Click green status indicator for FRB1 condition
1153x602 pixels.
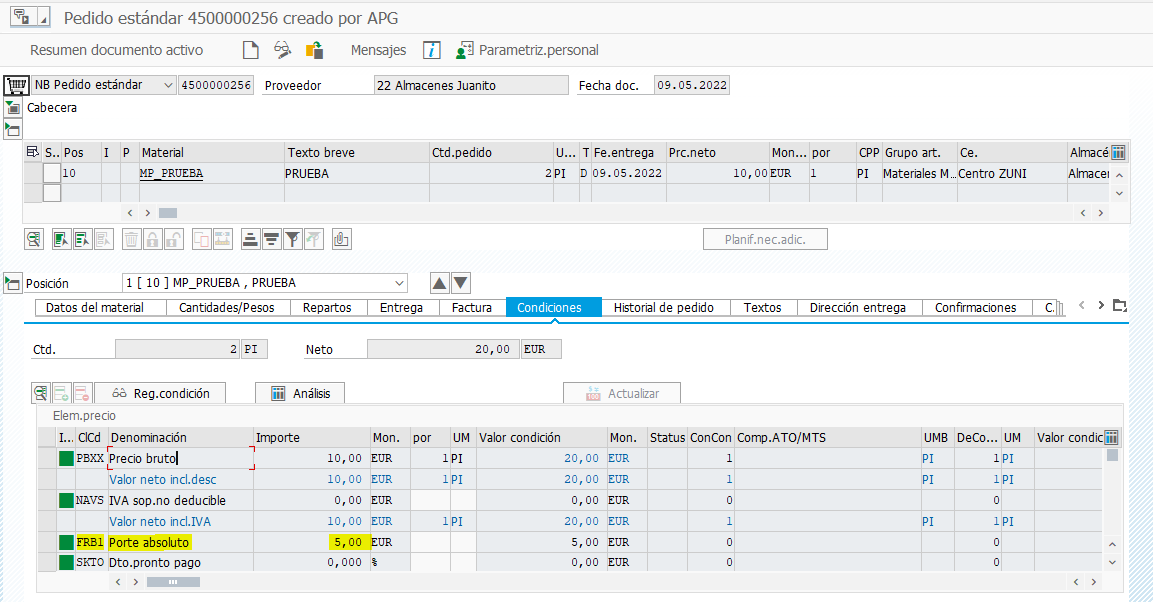(x=66, y=542)
